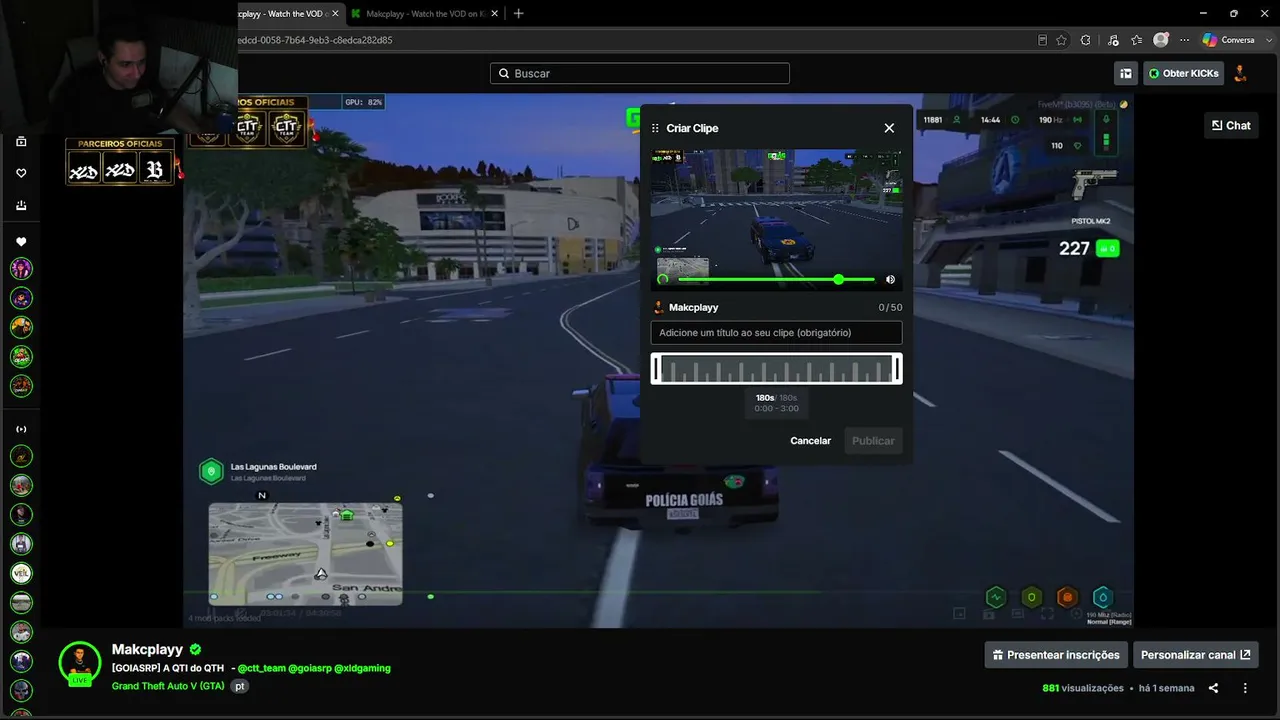Click the share icon below the video

pos(1213,688)
